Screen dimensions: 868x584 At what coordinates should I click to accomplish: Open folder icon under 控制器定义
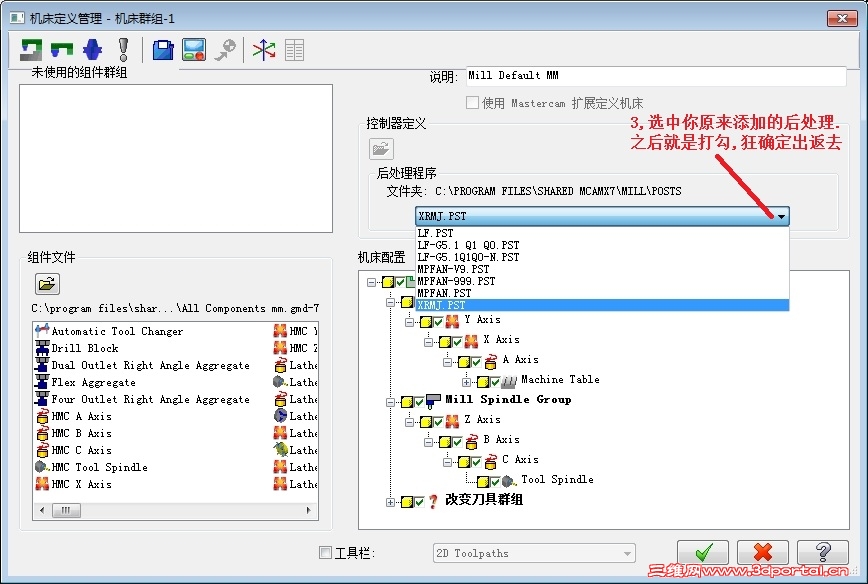pos(381,149)
